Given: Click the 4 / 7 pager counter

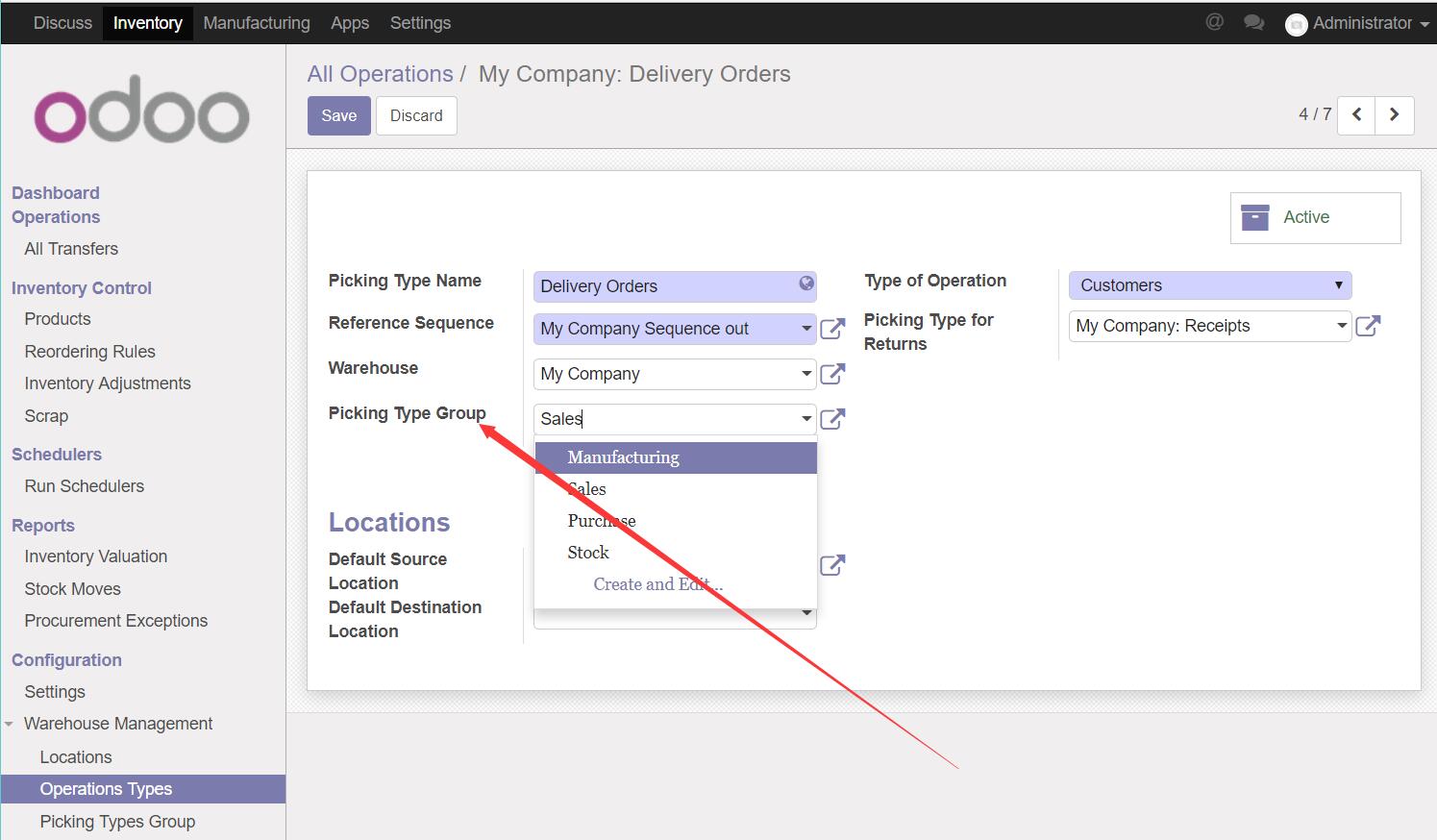Looking at the screenshot, I should [1315, 114].
